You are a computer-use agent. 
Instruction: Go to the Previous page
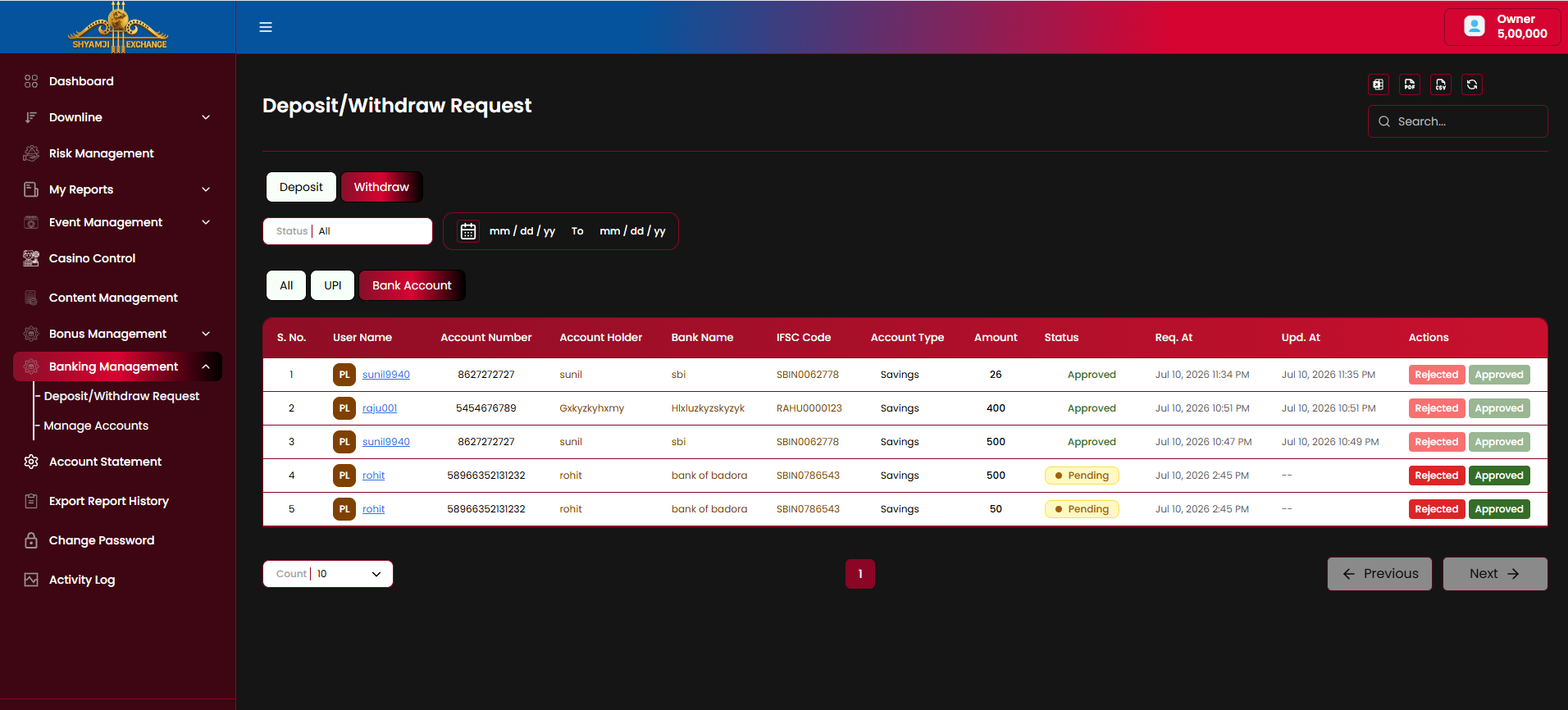pos(1379,574)
